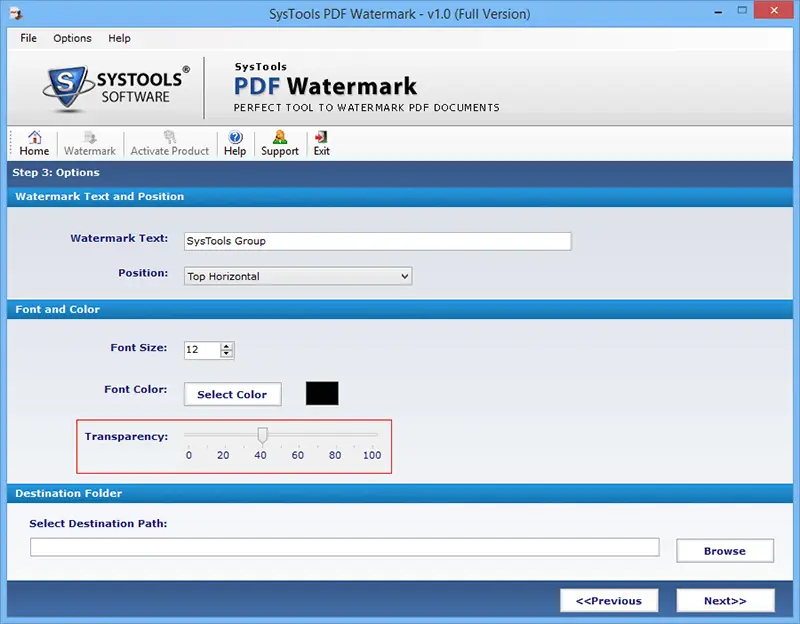This screenshot has width=800, height=624.
Task: Click the Exit toolbar icon
Action: coord(321,143)
